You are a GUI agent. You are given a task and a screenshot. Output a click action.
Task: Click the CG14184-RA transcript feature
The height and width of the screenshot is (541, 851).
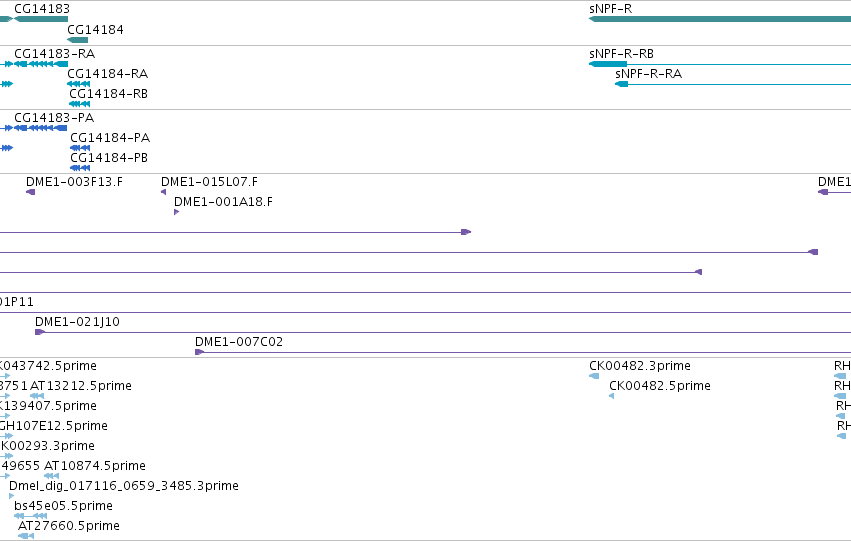click(x=79, y=84)
